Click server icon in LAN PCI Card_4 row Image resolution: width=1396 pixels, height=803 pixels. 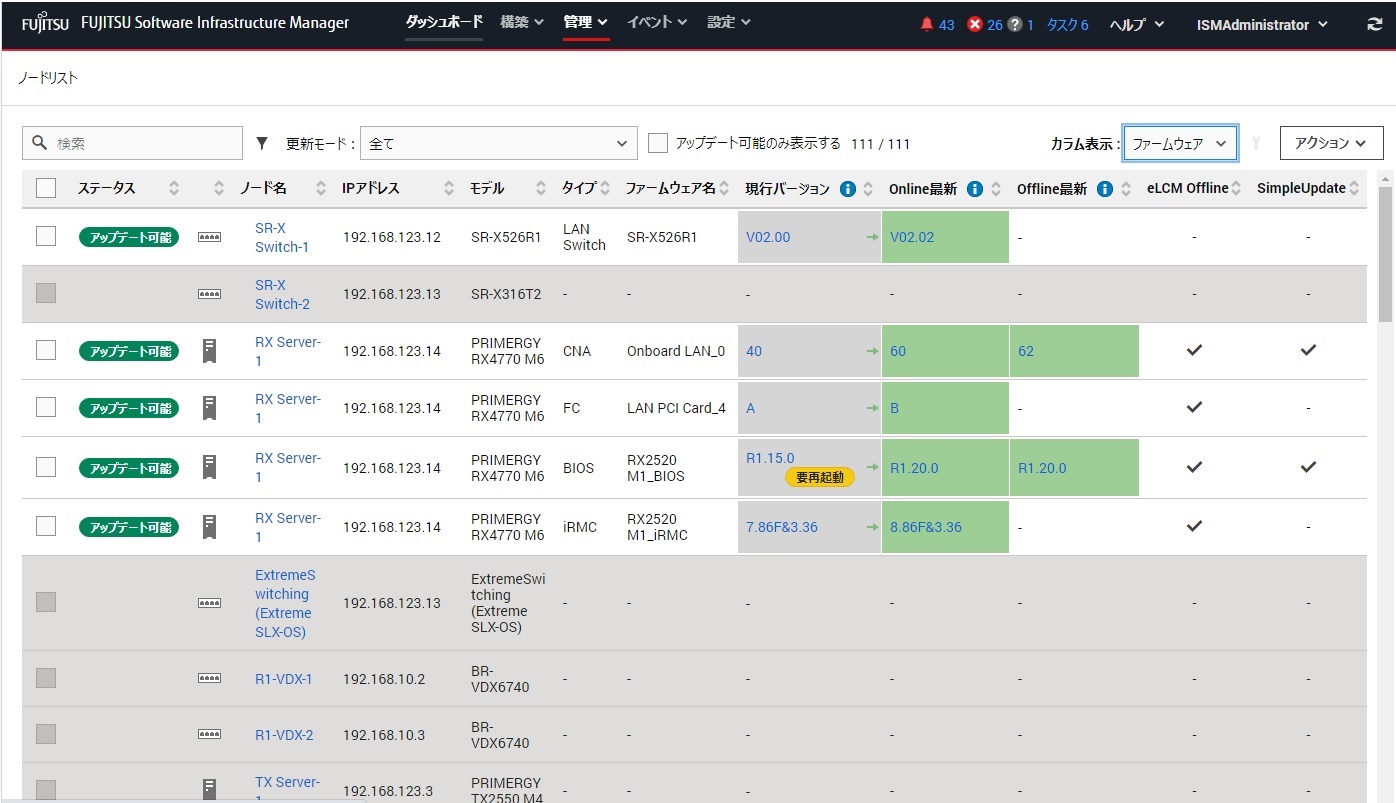click(209, 408)
